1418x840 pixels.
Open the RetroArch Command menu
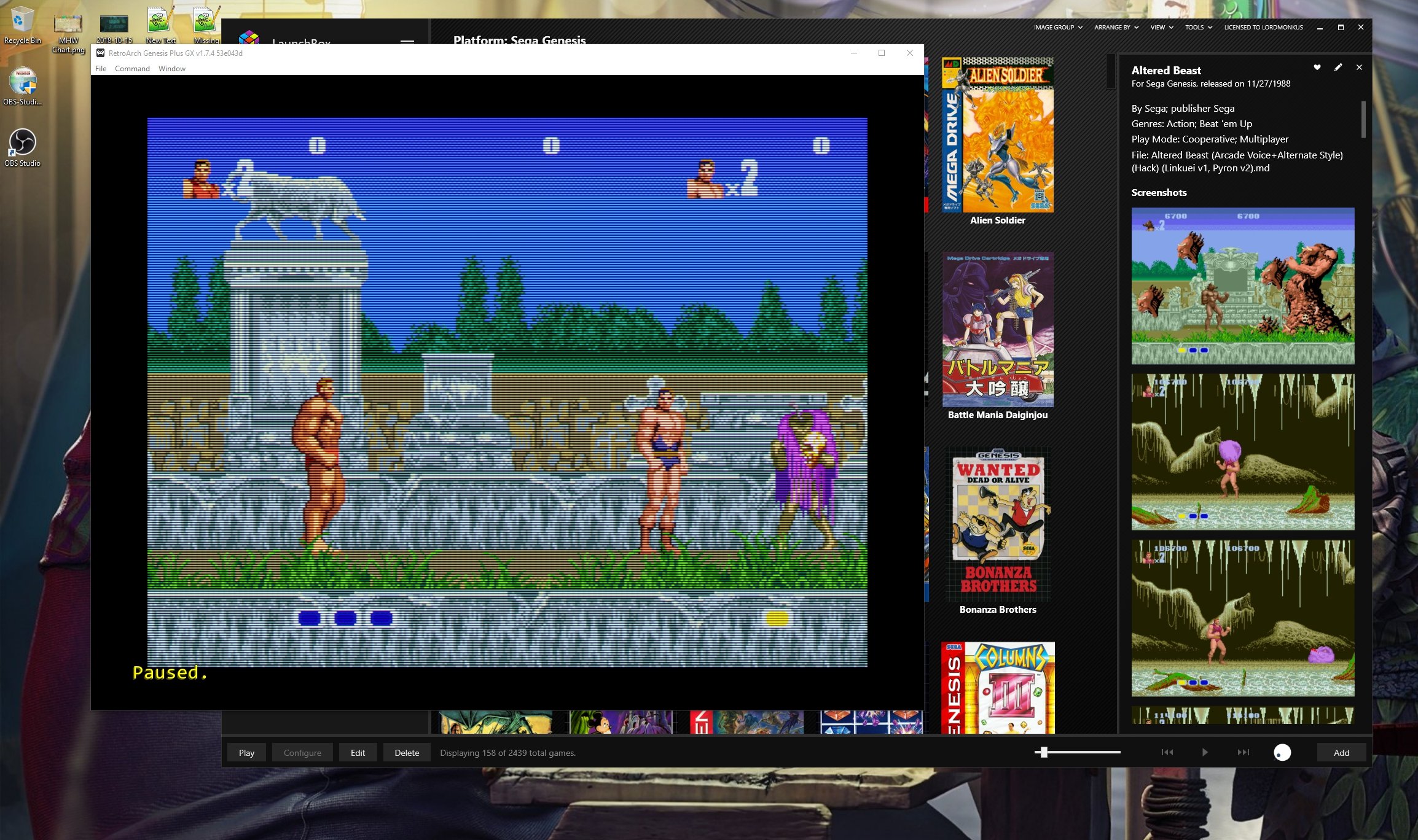(132, 69)
